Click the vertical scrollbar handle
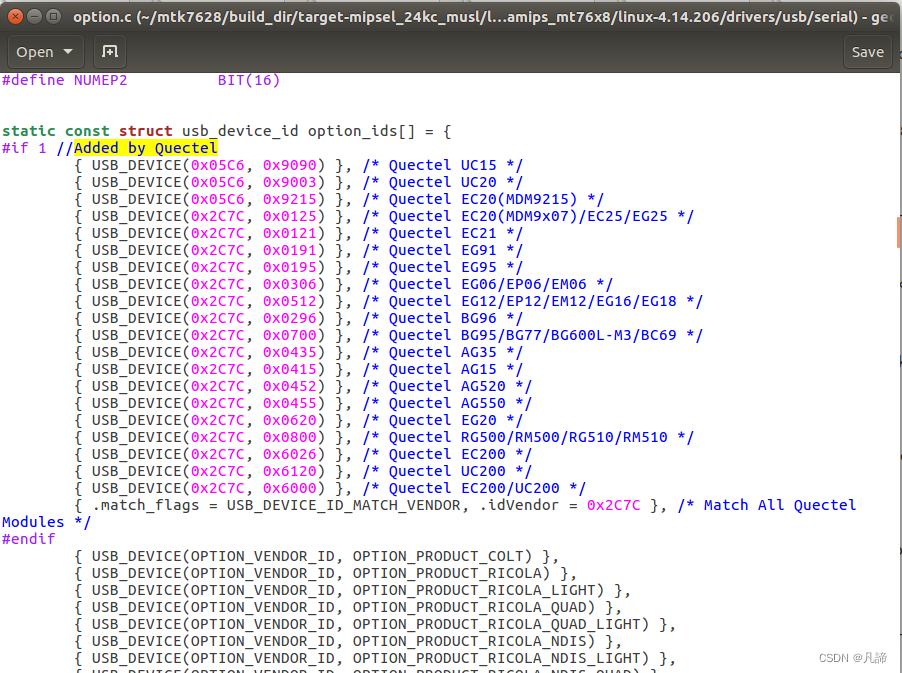The image size is (902, 673). pyautogui.click(x=899, y=232)
